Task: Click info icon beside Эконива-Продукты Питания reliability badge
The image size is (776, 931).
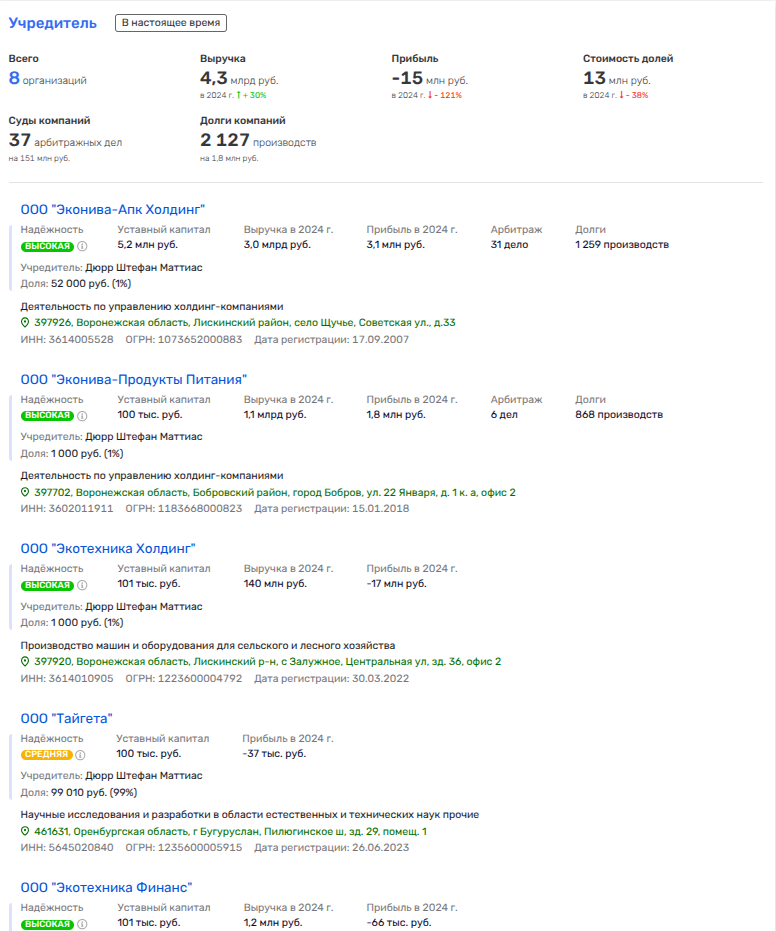Action: click(x=83, y=415)
